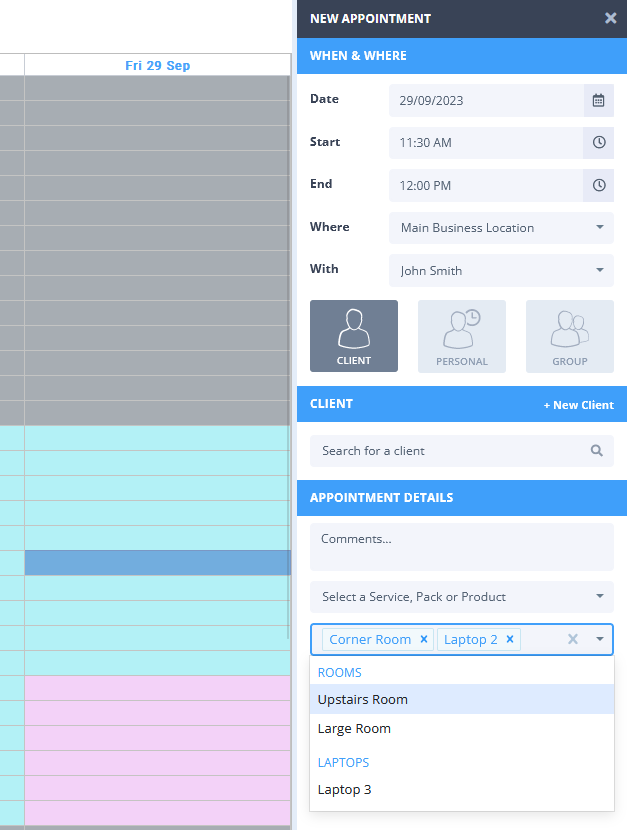Click the Start time field
The width and height of the screenshot is (627, 830).
[486, 142]
